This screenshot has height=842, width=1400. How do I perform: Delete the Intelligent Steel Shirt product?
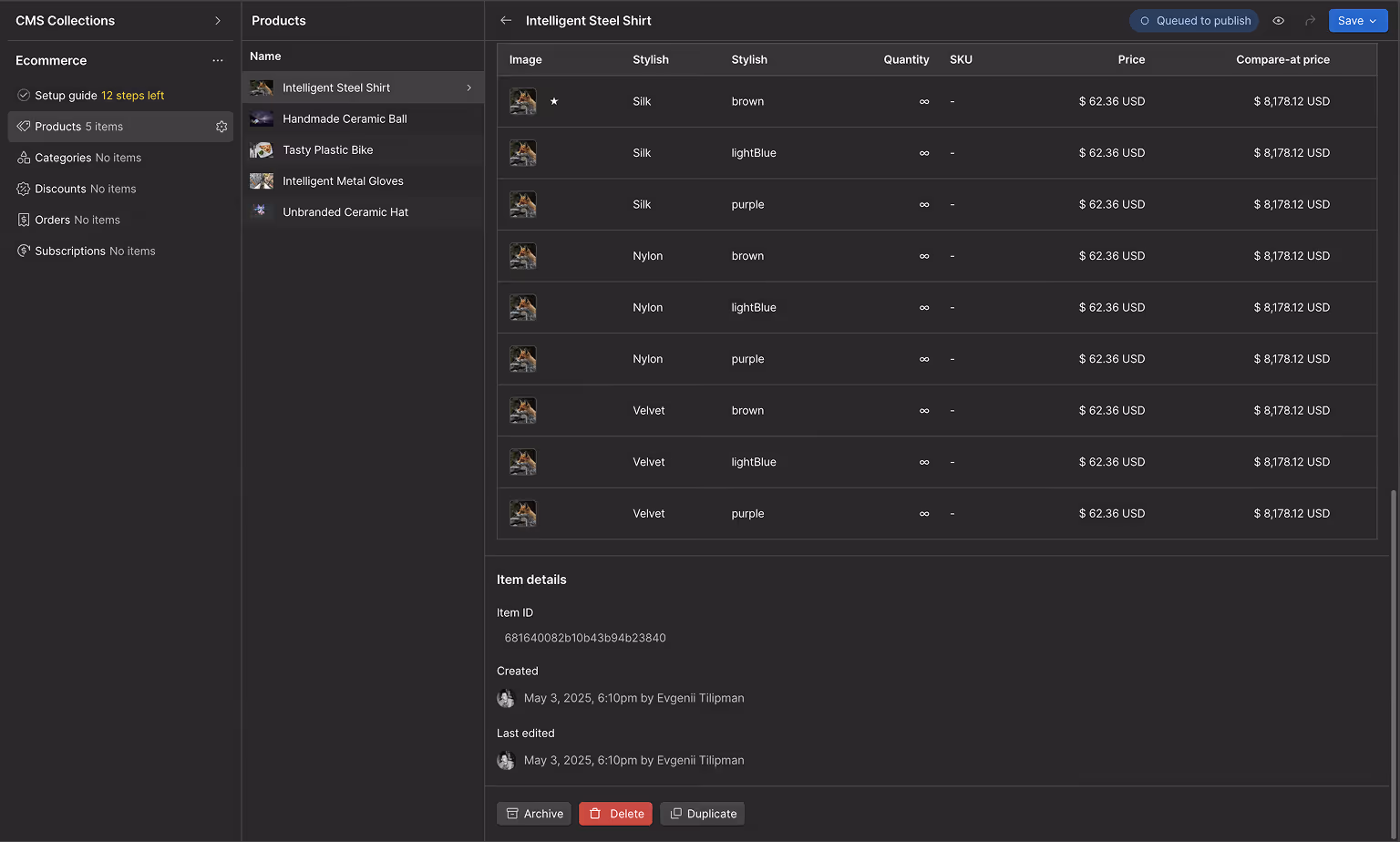click(x=615, y=813)
